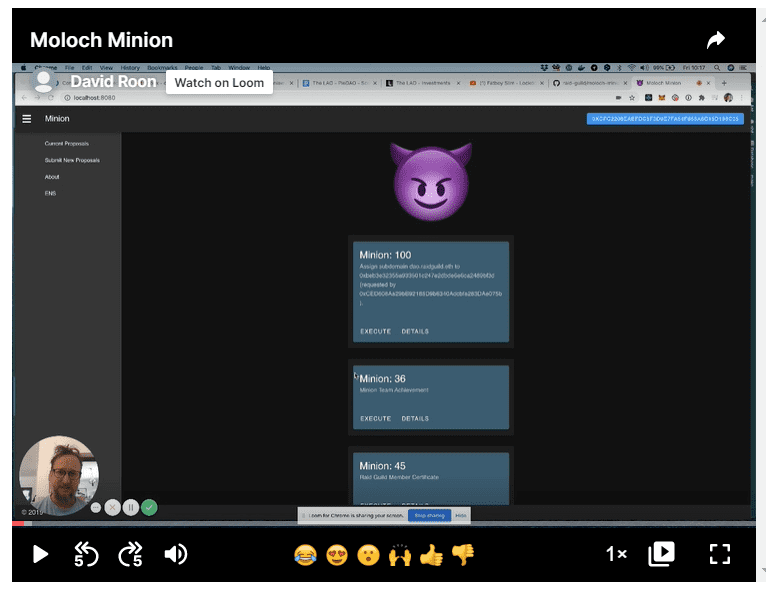Play the Moloch Minion video
The image size is (766, 590).
(x=40, y=554)
